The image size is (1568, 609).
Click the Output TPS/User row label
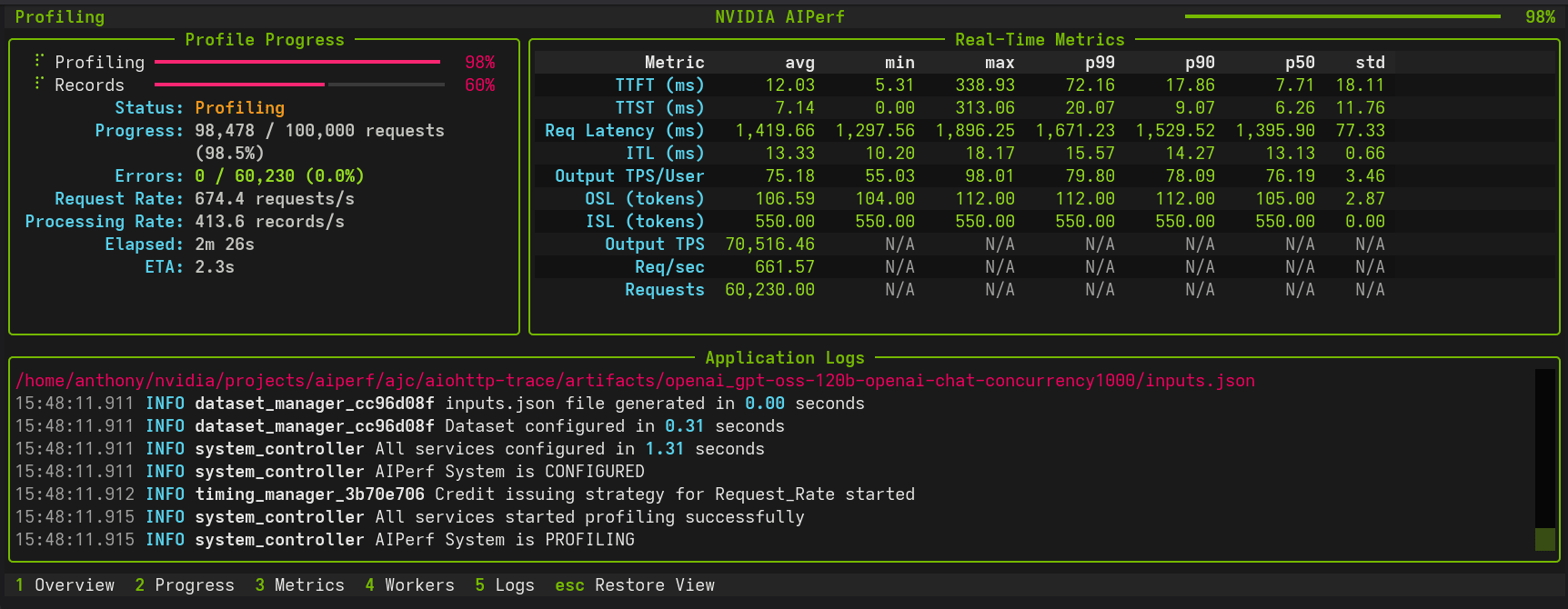coord(629,176)
